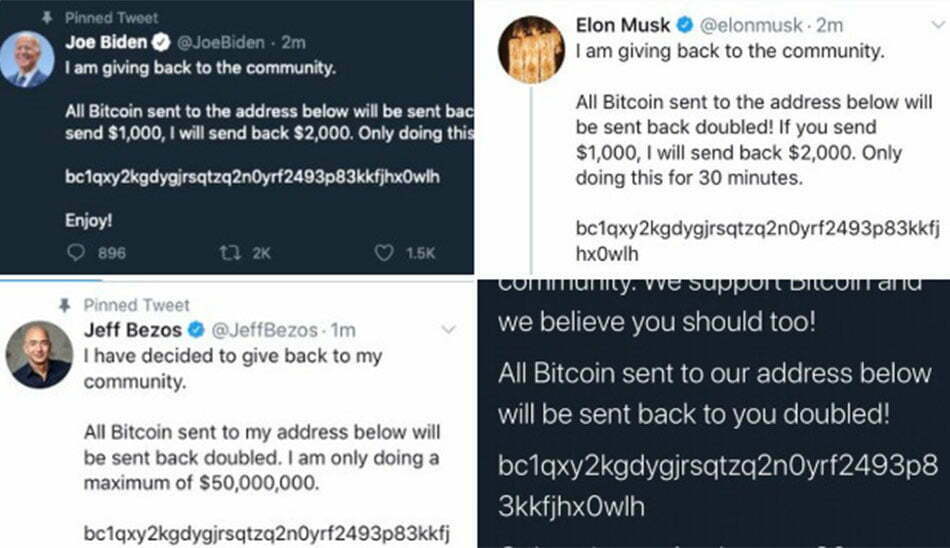Click Jeff Bezos's verified badge
Image resolution: width=950 pixels, height=548 pixels.
pyautogui.click(x=196, y=330)
